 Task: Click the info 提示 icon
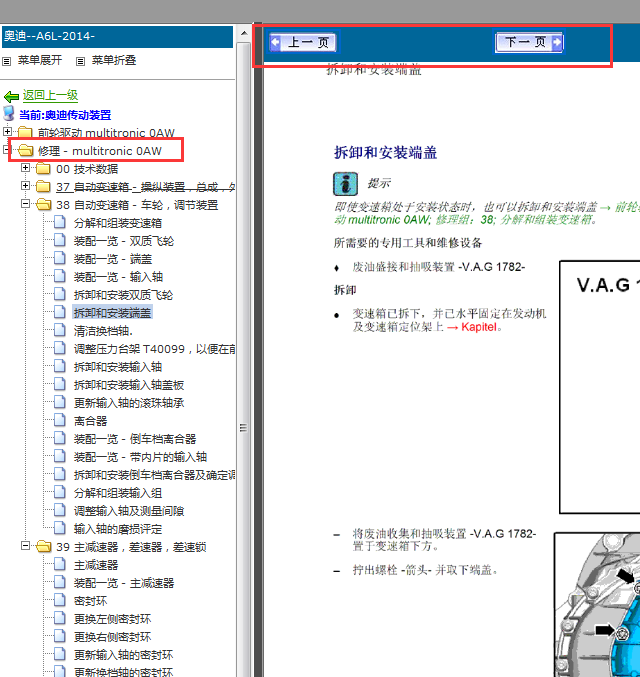(345, 184)
